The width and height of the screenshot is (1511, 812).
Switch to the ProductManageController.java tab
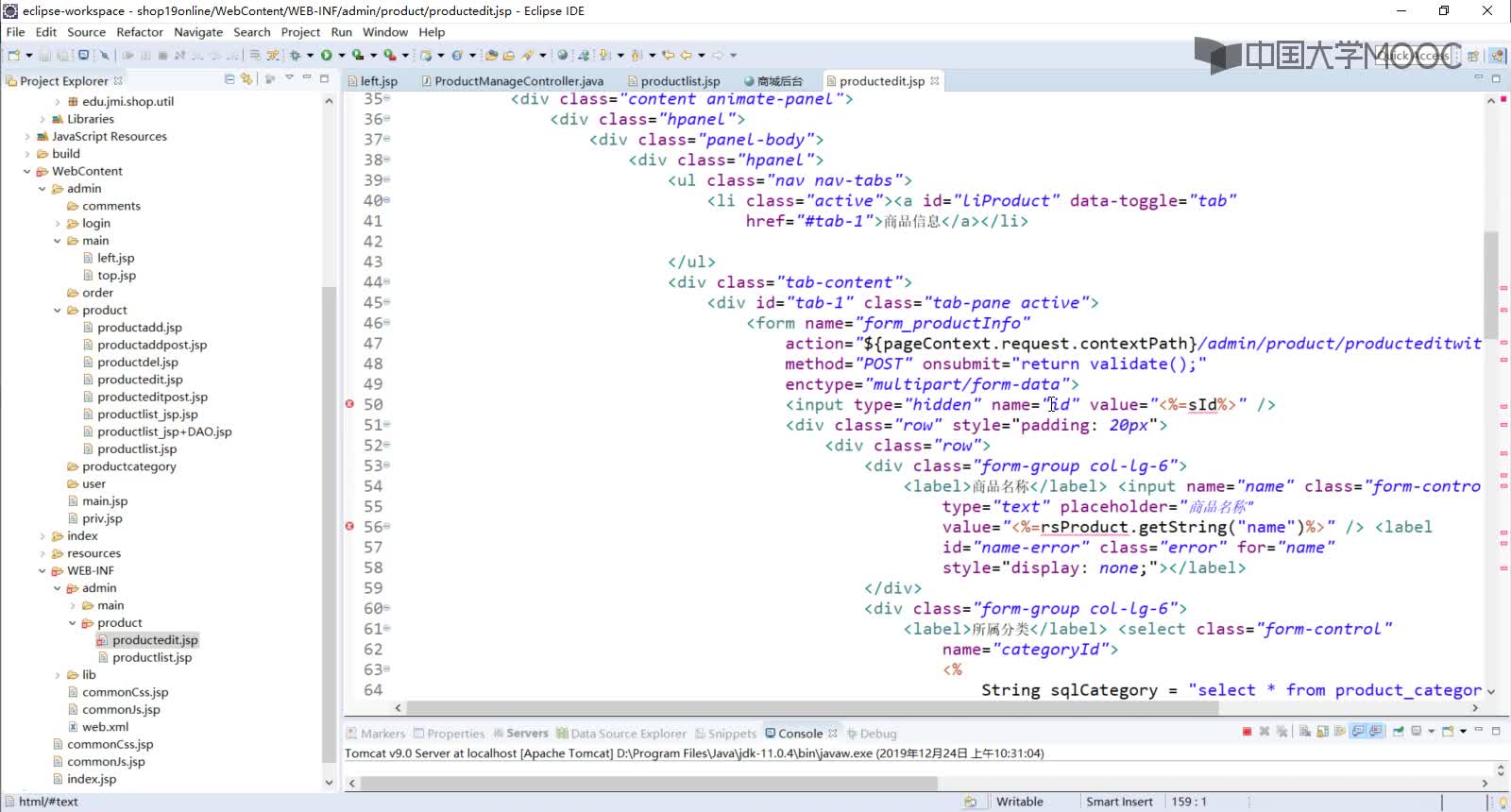[512, 81]
